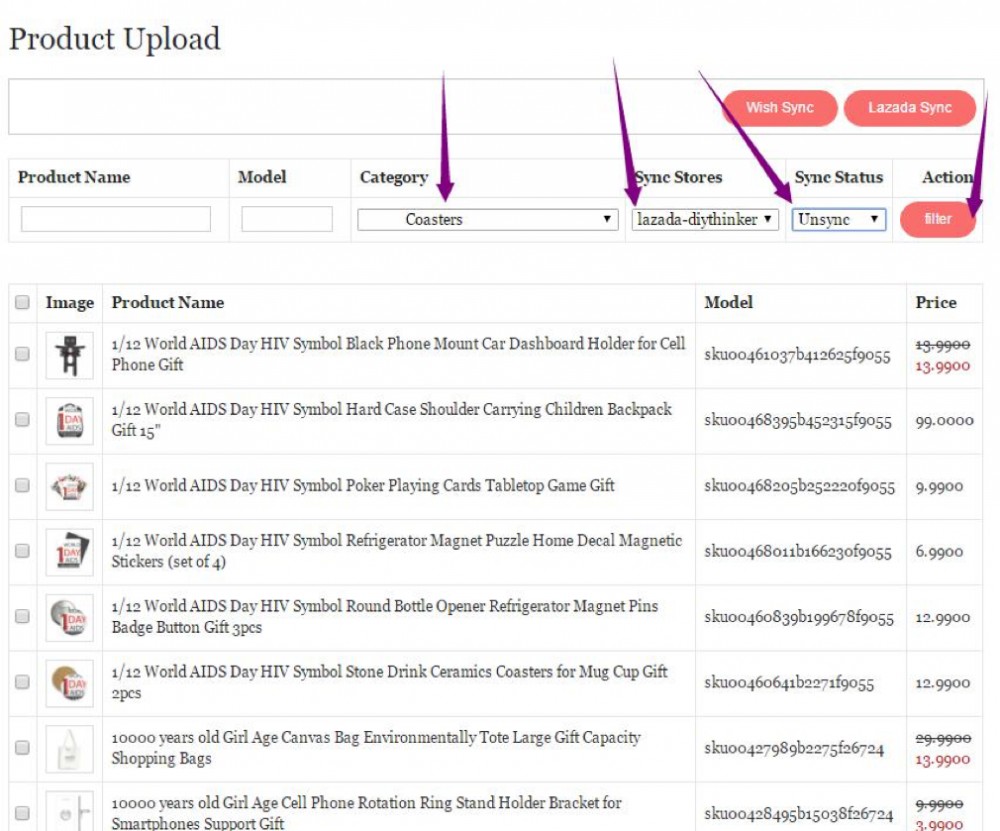Check the Phone Mount Car Dashboard Holder row

pyautogui.click(x=22, y=354)
